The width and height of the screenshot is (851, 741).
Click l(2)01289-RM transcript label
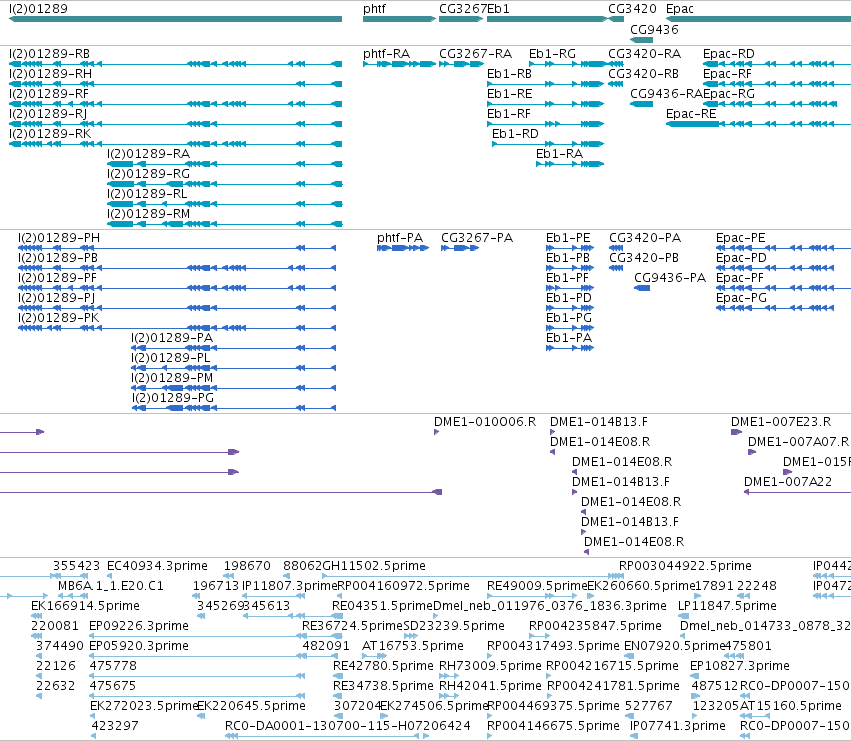tap(148, 214)
